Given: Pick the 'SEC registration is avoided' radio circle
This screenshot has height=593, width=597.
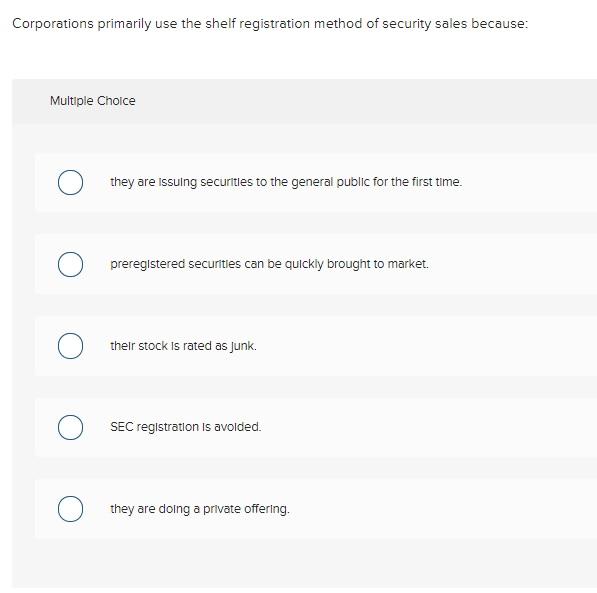Looking at the screenshot, I should (x=70, y=427).
